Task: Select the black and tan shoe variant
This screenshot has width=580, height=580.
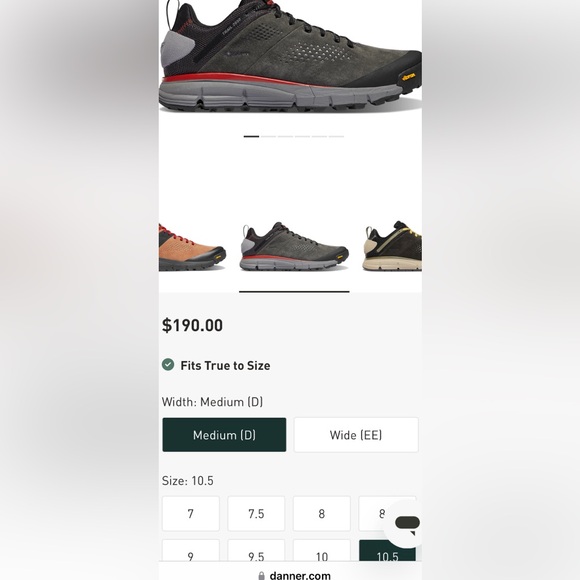Action: (x=392, y=246)
